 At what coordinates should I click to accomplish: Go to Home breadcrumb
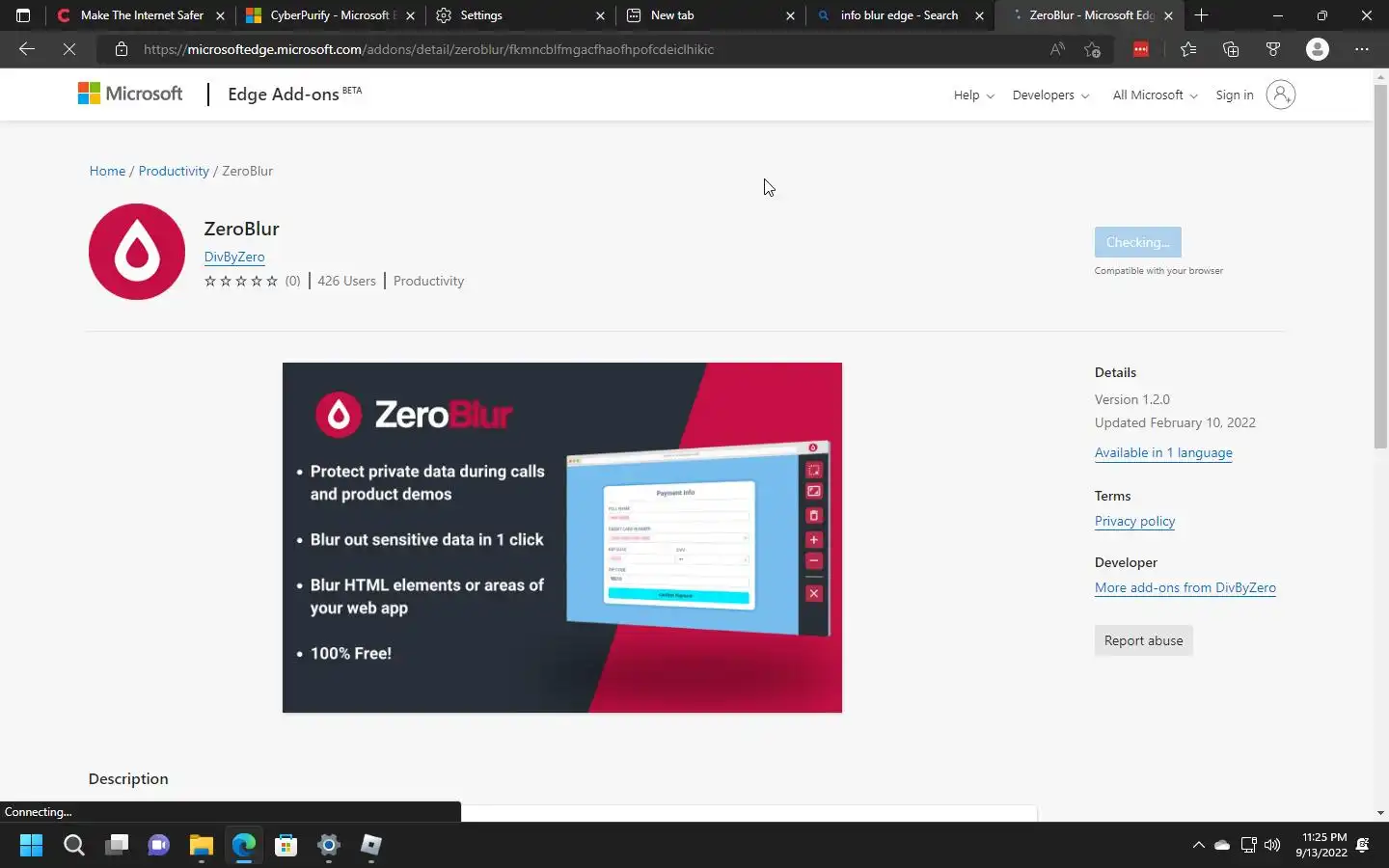[x=107, y=171]
